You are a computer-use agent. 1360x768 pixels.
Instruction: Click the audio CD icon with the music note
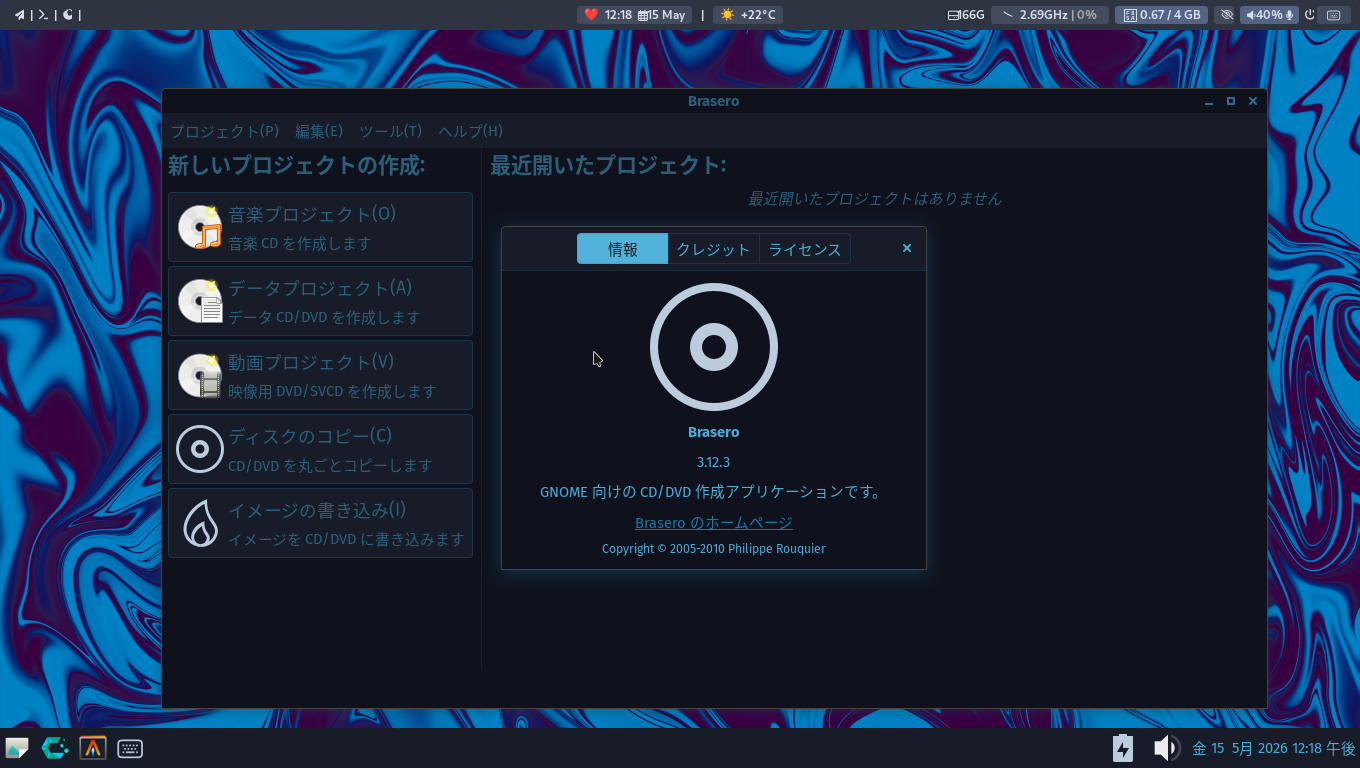200,227
